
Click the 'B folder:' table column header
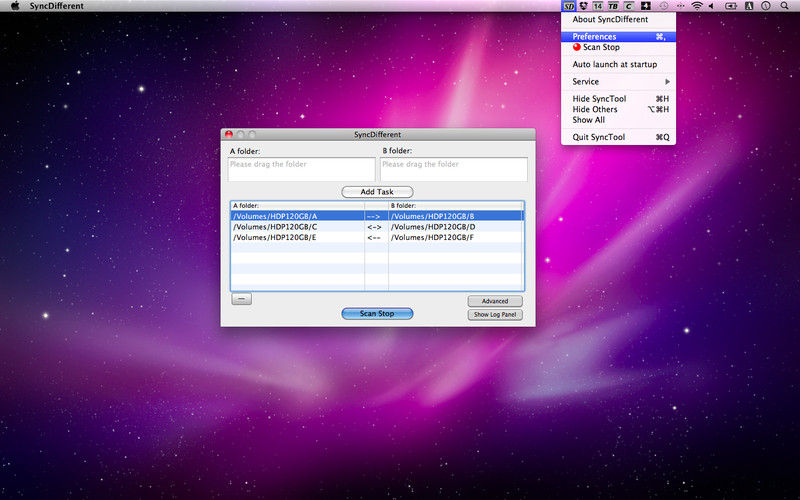click(x=456, y=206)
